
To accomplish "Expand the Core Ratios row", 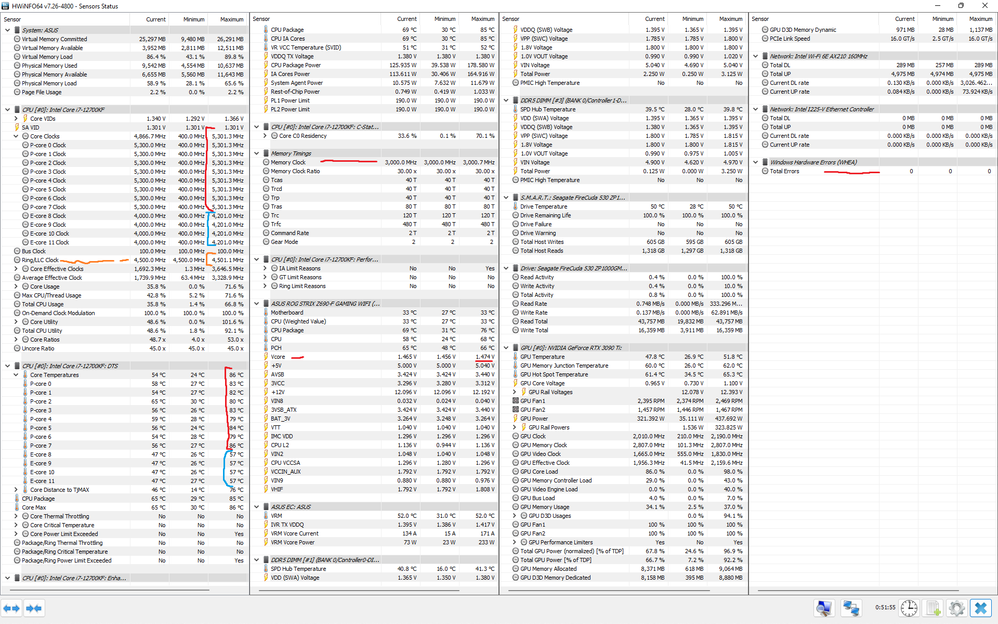I will pyautogui.click(x=17, y=339).
